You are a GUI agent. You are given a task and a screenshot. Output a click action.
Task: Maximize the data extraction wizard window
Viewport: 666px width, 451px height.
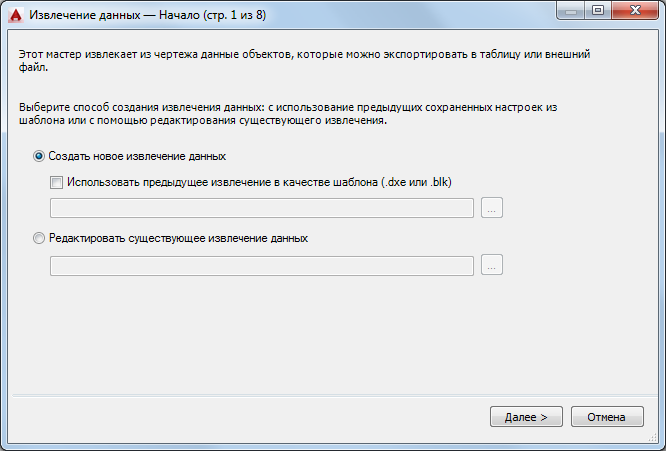[x=598, y=11]
